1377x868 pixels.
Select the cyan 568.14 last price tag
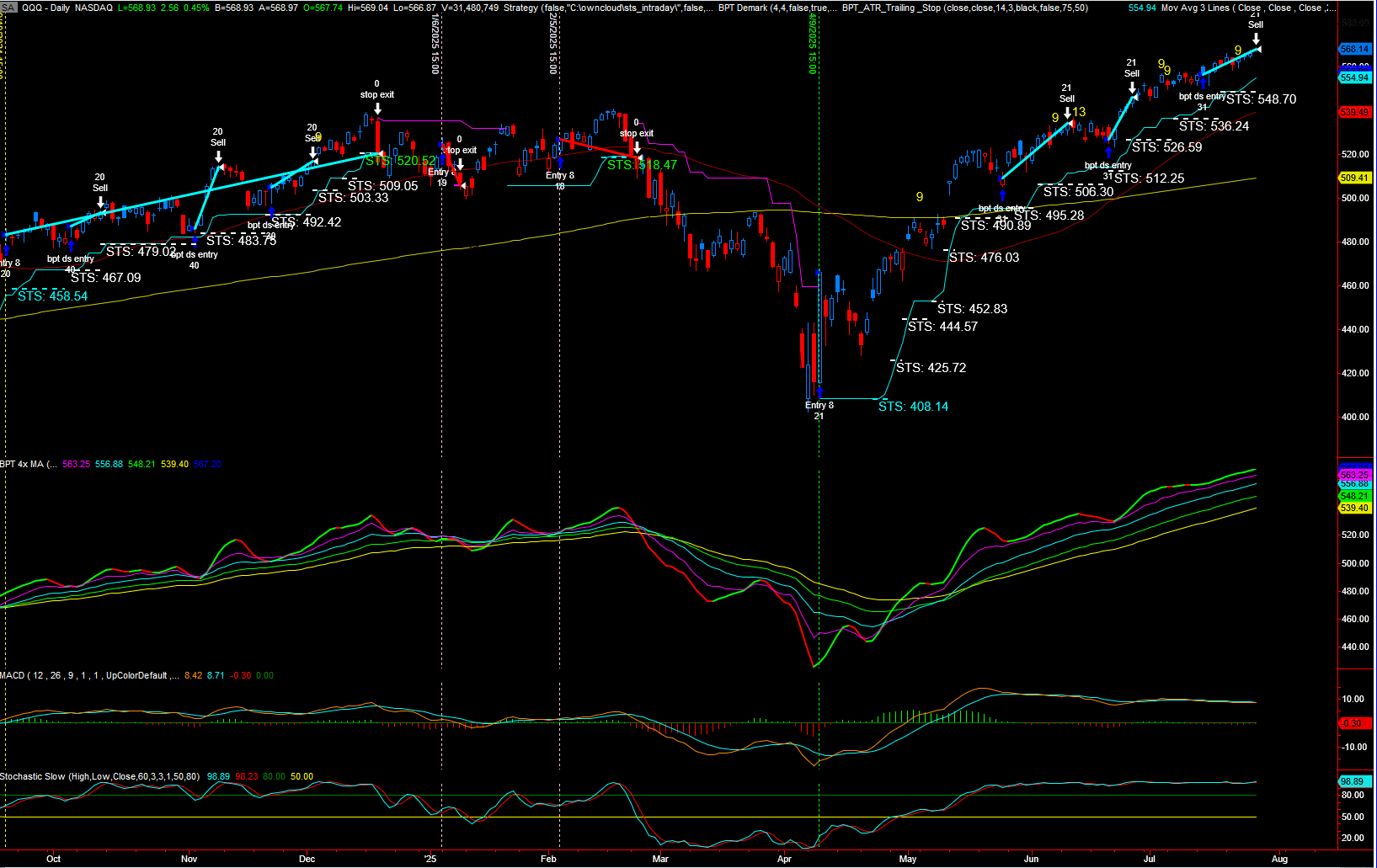click(x=1354, y=49)
